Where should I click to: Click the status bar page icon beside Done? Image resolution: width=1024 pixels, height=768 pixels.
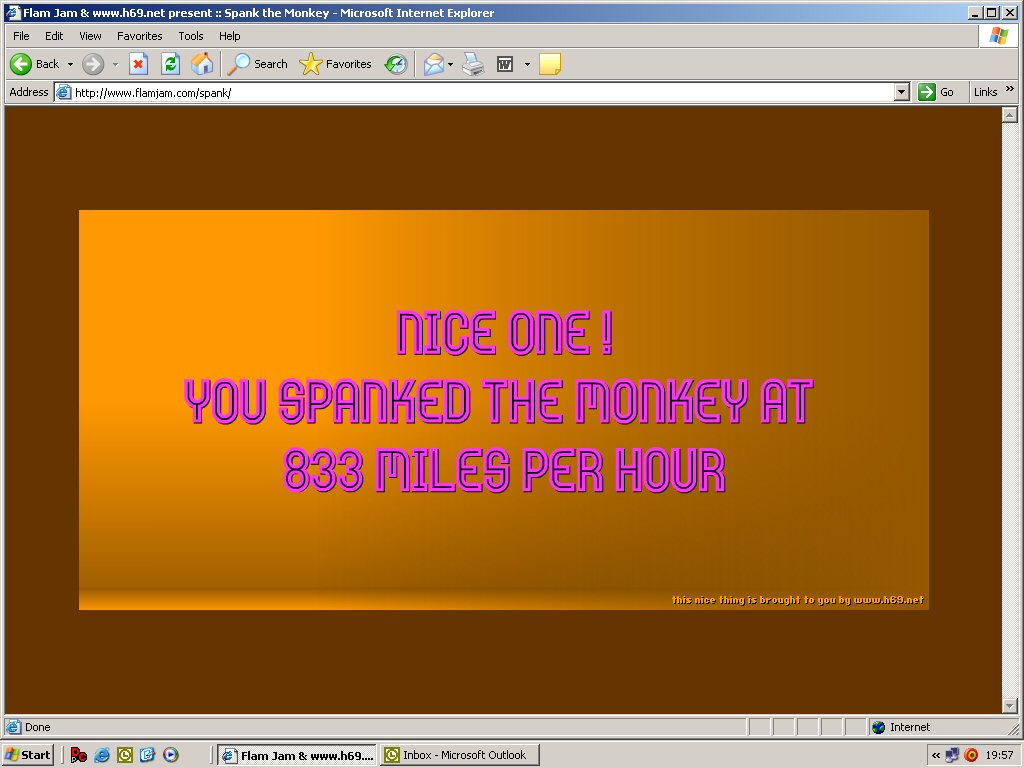coord(13,727)
